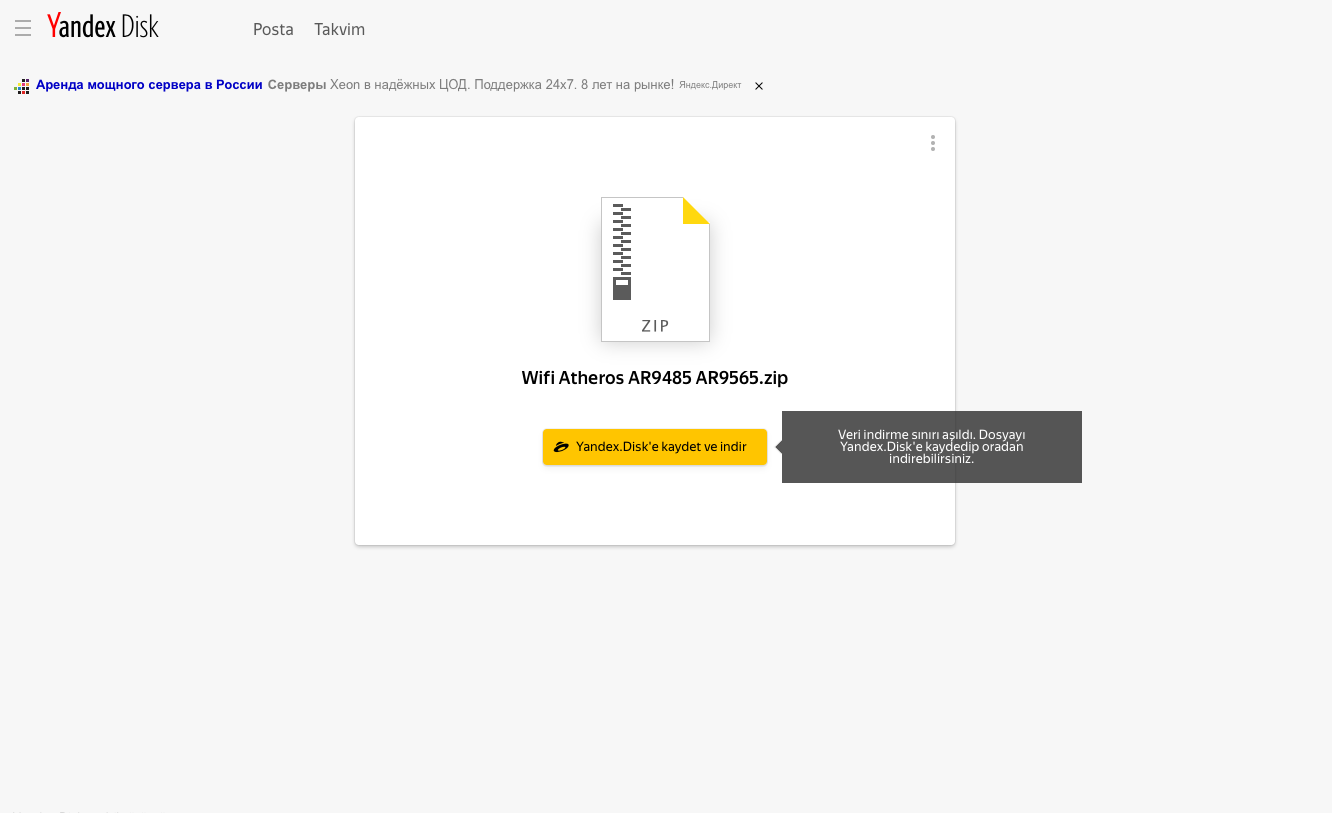Click the Яндекс.Директ label
The width and height of the screenshot is (1332, 813).
tap(710, 86)
